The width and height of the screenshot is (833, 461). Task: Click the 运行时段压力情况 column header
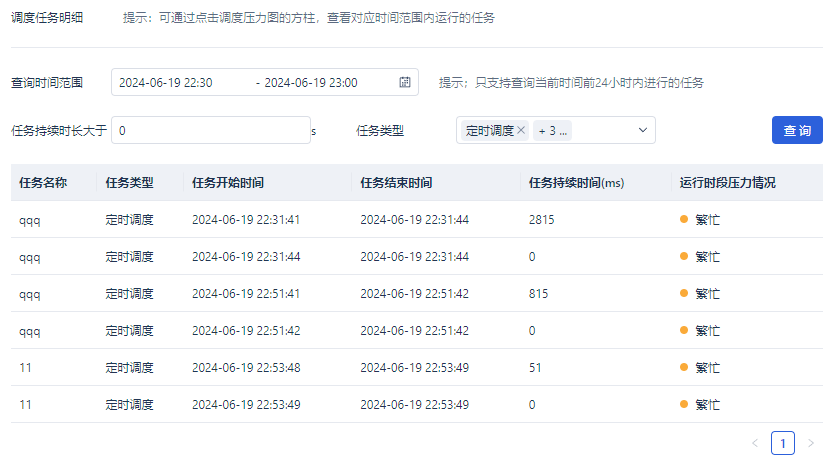tap(727, 183)
